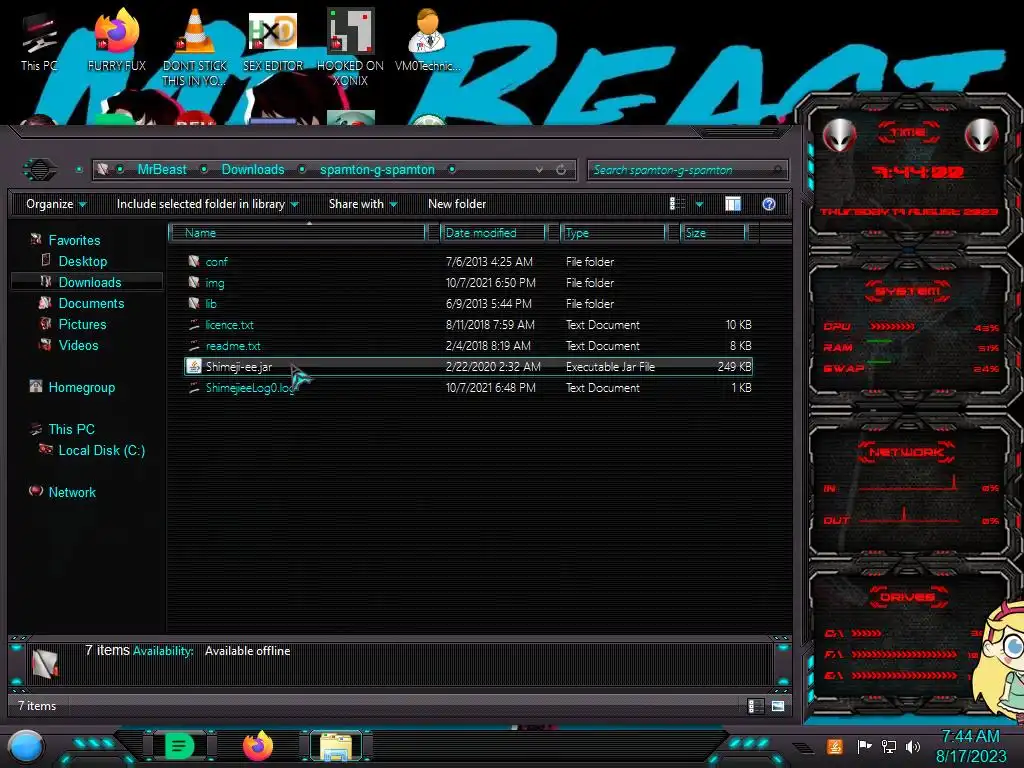Open the green notes app on taskbar
1024x768 pixels.
tap(180, 746)
